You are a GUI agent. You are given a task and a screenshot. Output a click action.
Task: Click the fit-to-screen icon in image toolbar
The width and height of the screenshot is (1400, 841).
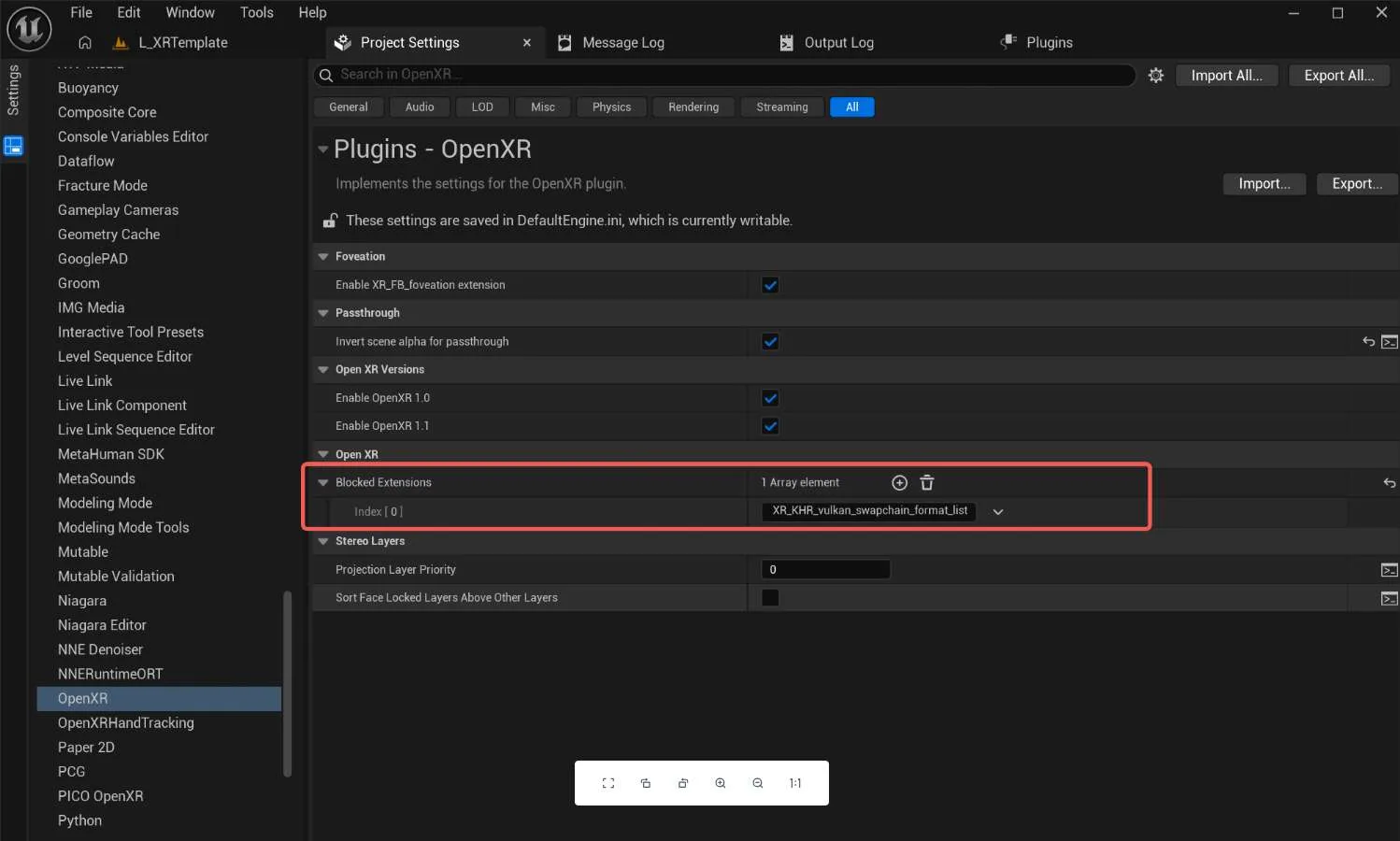pos(608,783)
